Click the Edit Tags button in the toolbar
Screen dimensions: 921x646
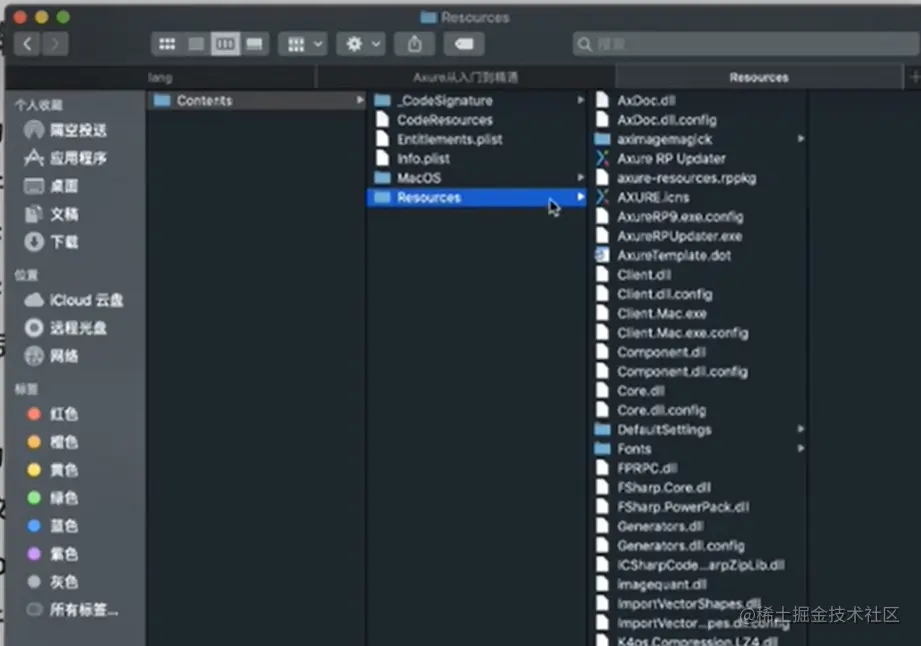(464, 44)
